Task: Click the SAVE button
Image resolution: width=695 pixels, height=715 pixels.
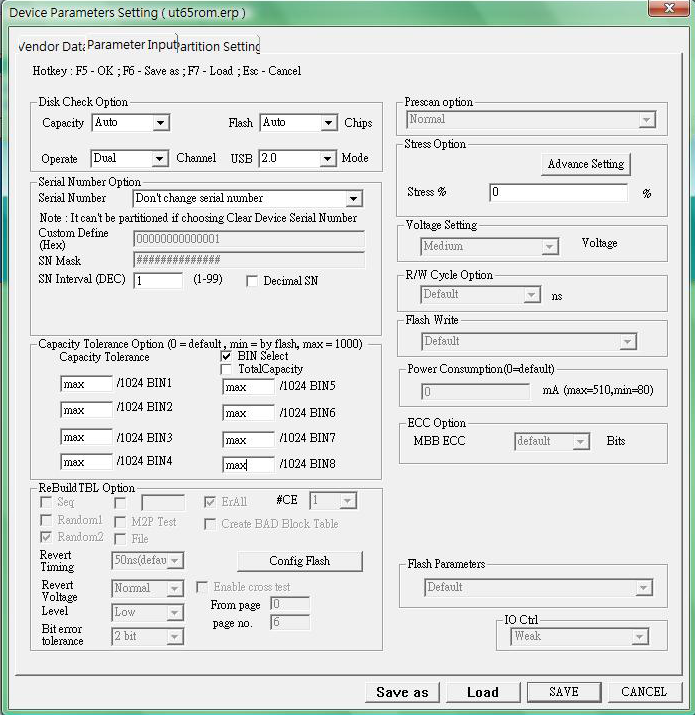Action: (x=564, y=692)
